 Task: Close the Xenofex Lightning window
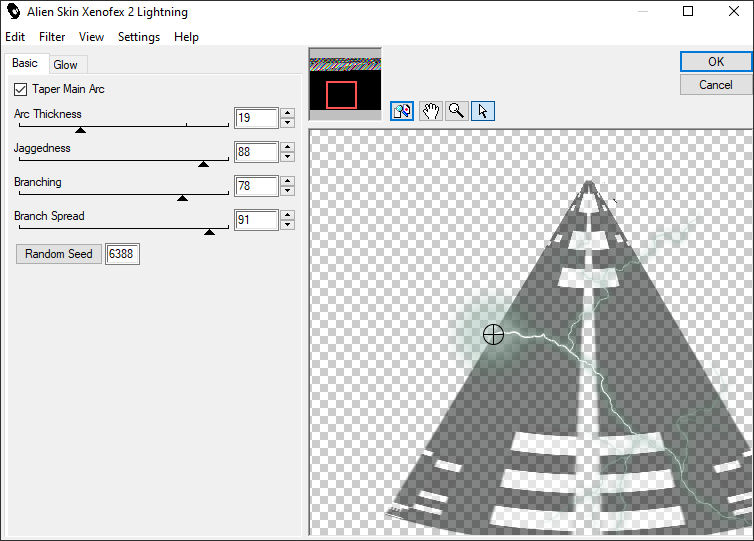coord(733,11)
